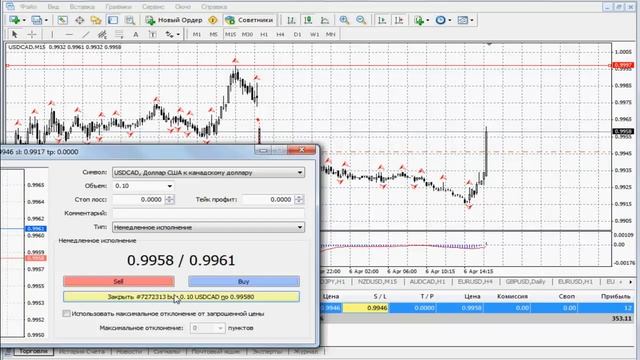Screen dimensions: 640x360
Task: Toggle chart shift icon
Action: click(399, 20)
